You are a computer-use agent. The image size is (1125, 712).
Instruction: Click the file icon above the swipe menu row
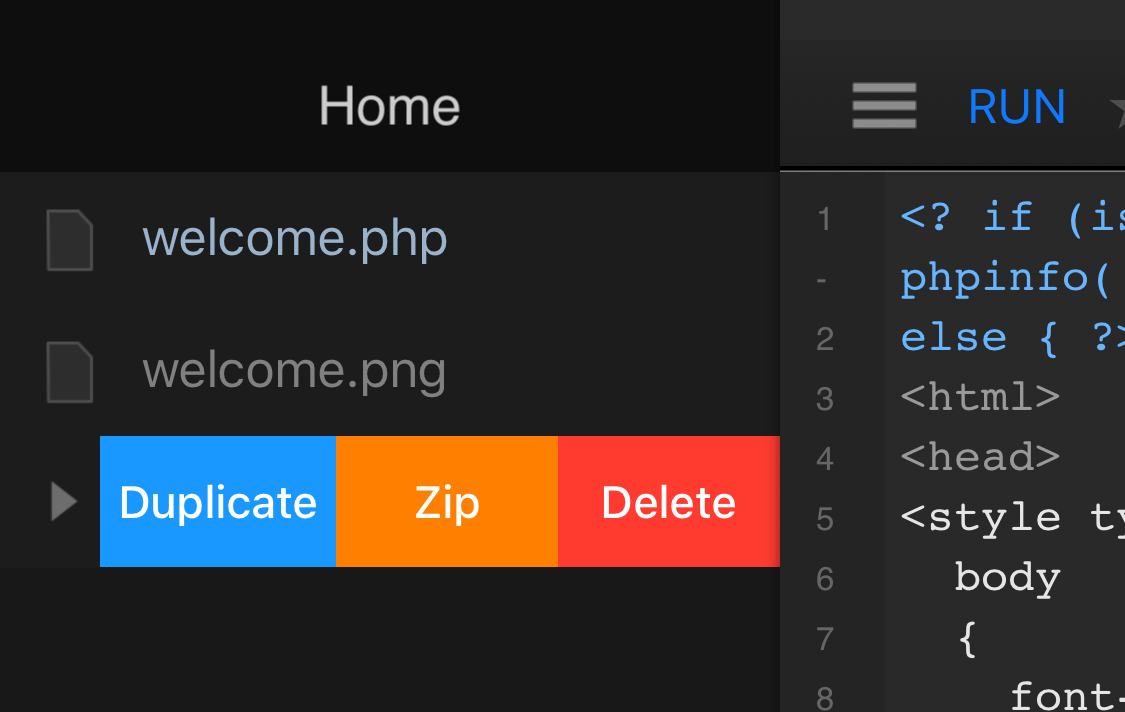(70, 370)
